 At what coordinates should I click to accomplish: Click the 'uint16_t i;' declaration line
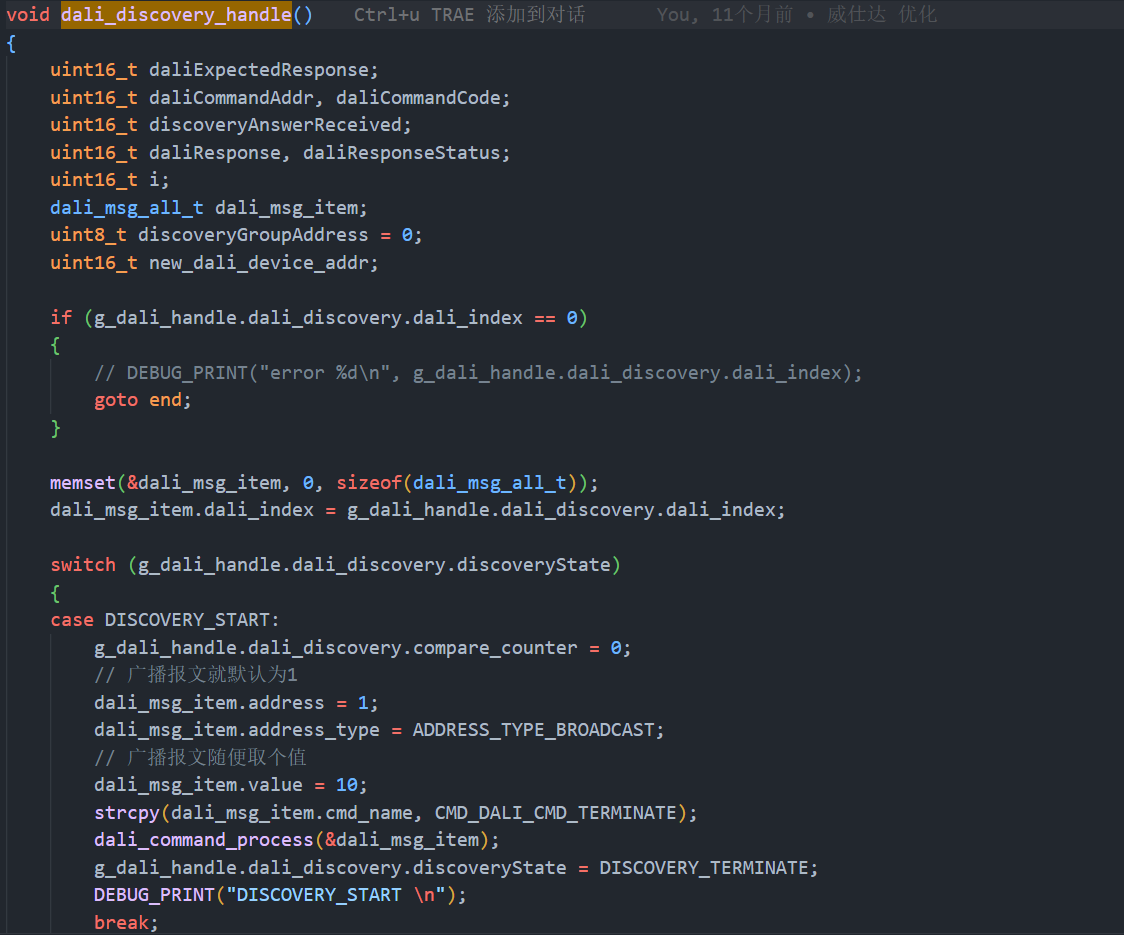[110, 180]
